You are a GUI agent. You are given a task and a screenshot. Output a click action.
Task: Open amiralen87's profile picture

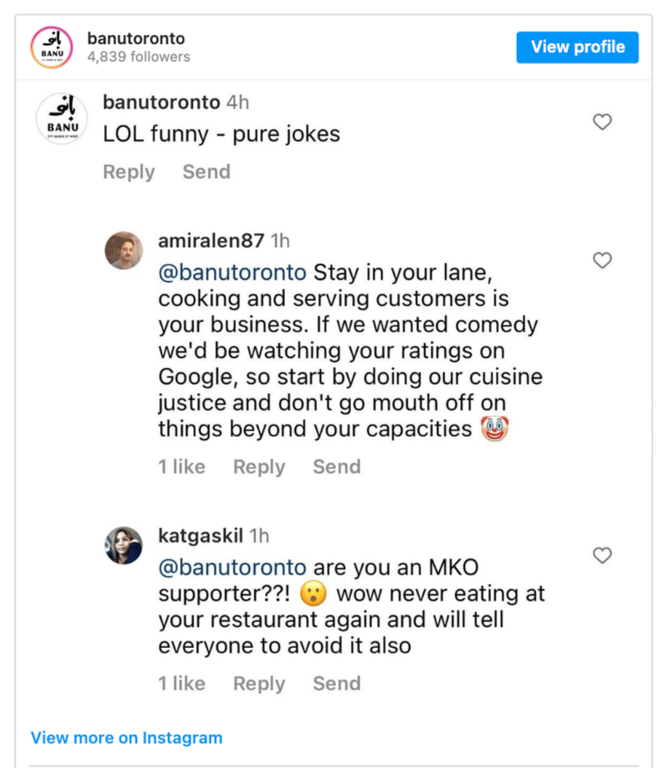tap(124, 250)
